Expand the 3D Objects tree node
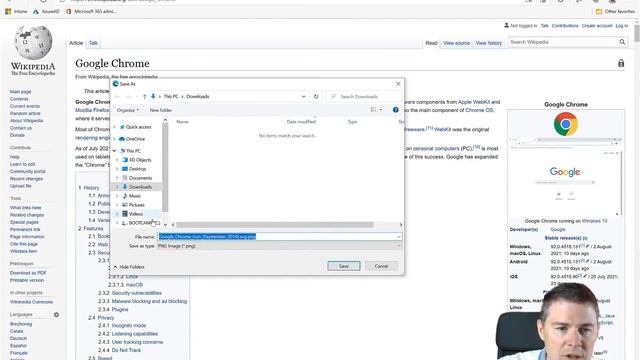The image size is (640, 360). [x=118, y=160]
